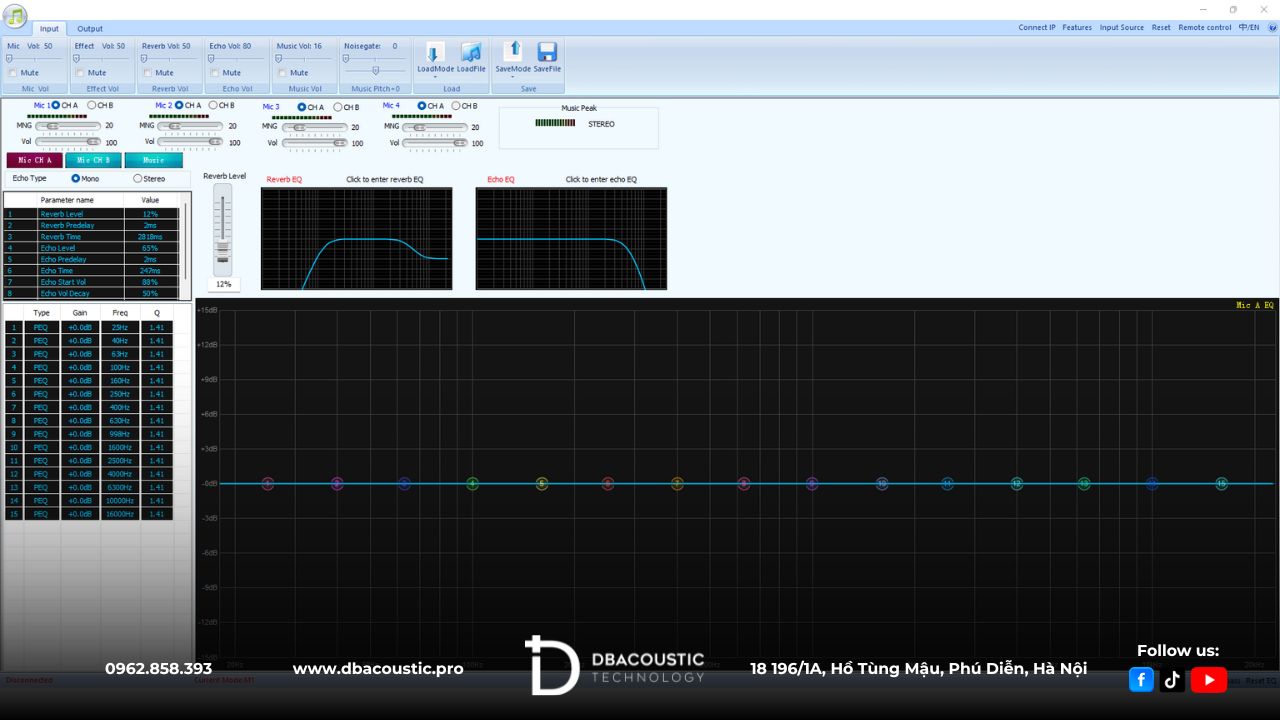Click the help question mark icon

click(1274, 28)
